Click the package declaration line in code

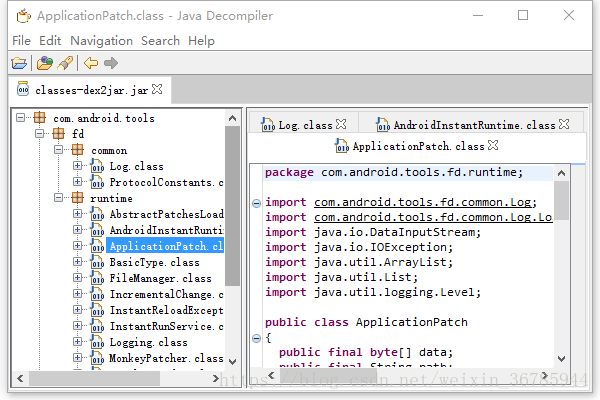(x=408, y=172)
